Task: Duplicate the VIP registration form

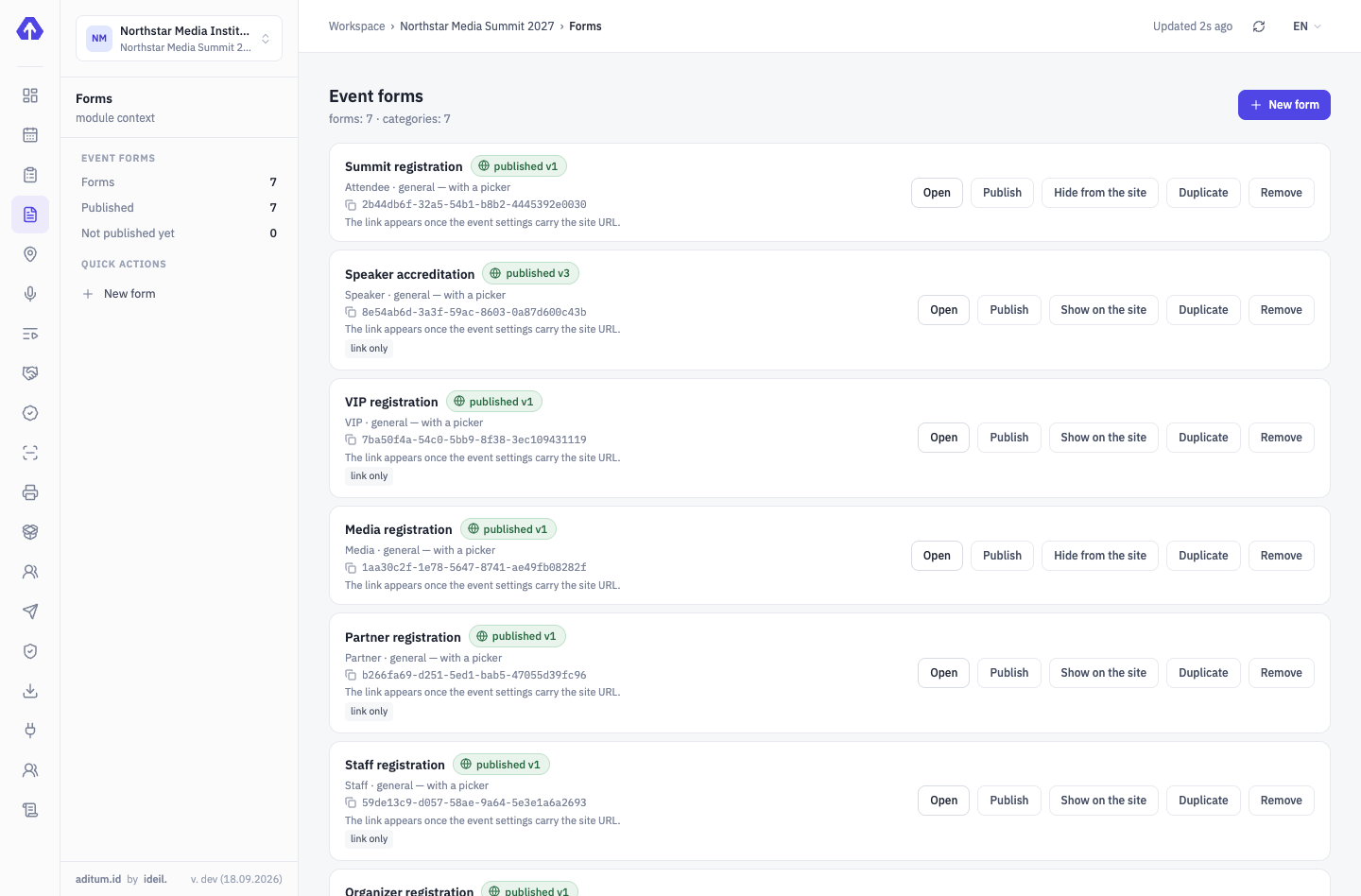Action: point(1203,438)
